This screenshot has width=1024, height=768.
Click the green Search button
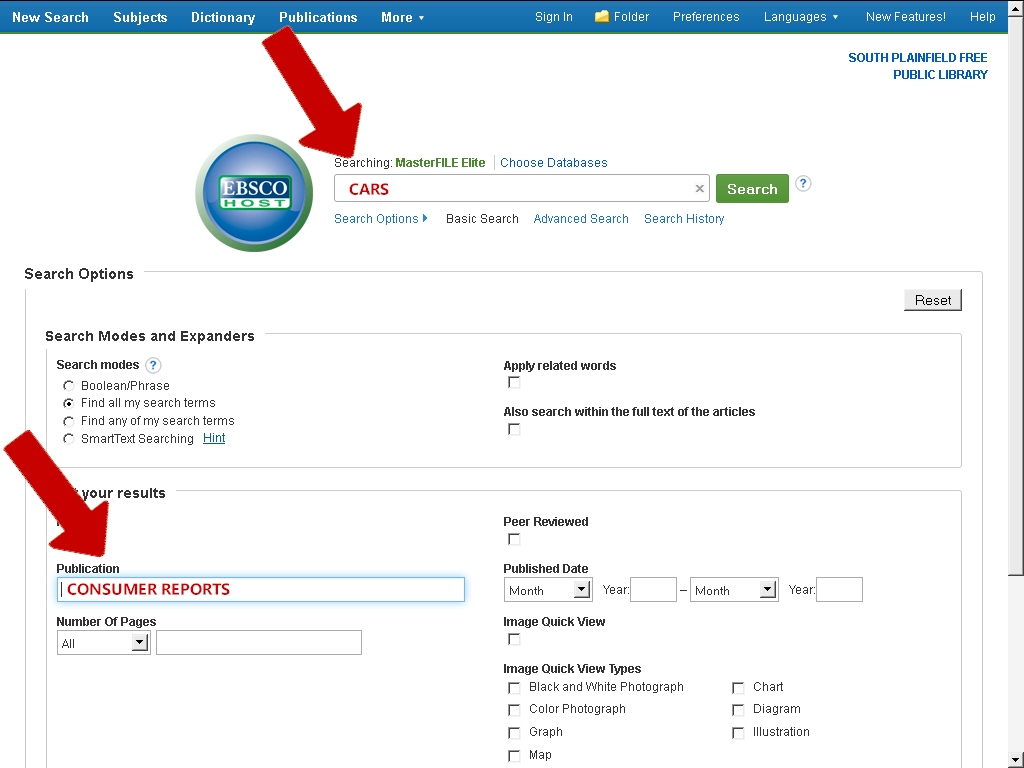click(752, 189)
